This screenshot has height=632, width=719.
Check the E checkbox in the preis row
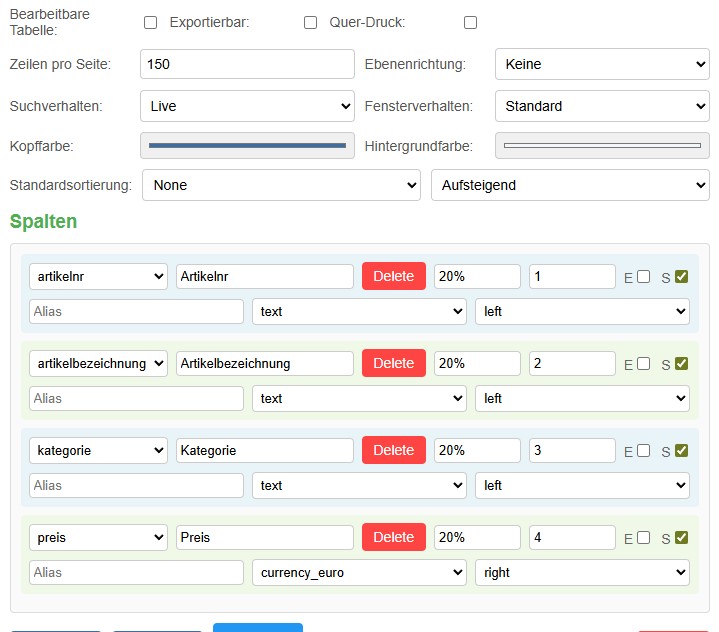pyautogui.click(x=644, y=538)
